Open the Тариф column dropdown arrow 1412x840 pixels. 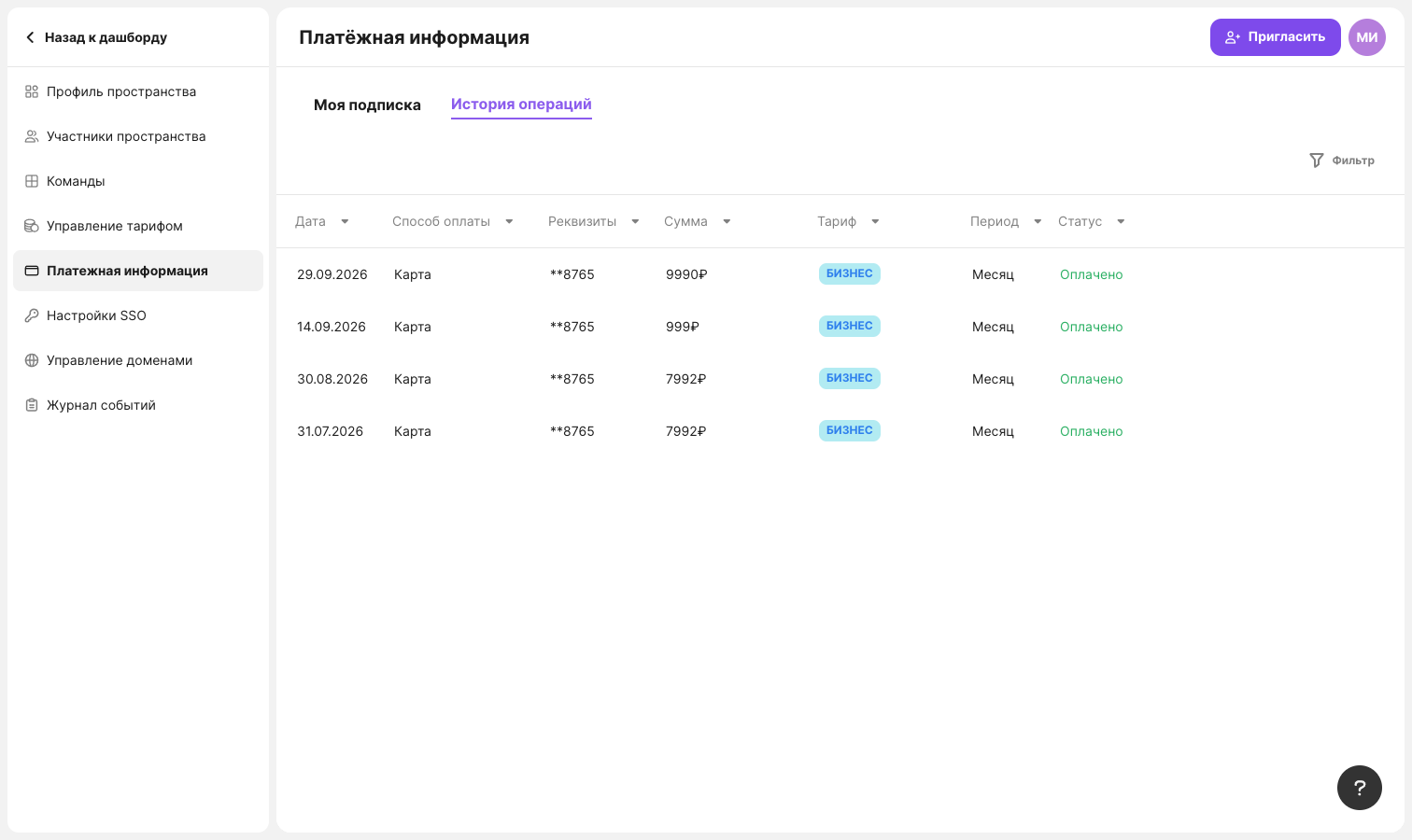[x=875, y=221]
